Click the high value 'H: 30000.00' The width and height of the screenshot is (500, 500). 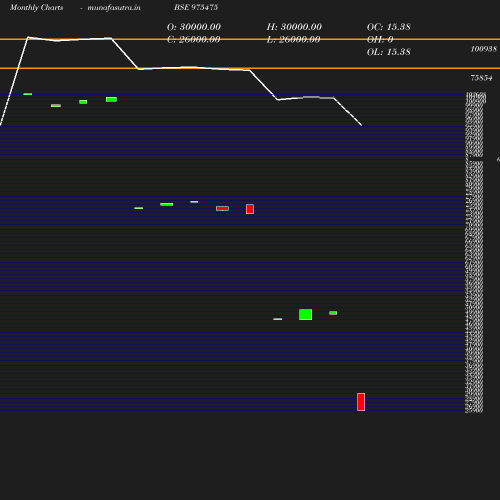(x=294, y=27)
